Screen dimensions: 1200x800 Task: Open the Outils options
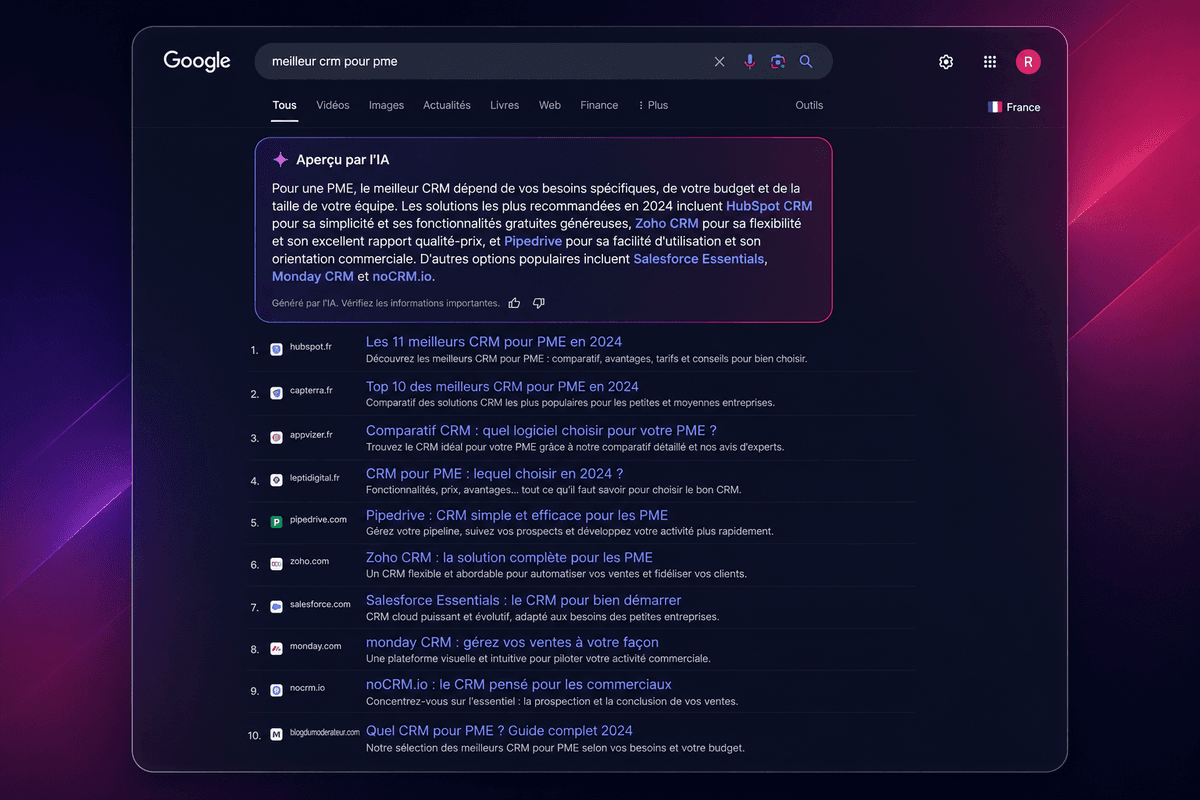(x=809, y=105)
